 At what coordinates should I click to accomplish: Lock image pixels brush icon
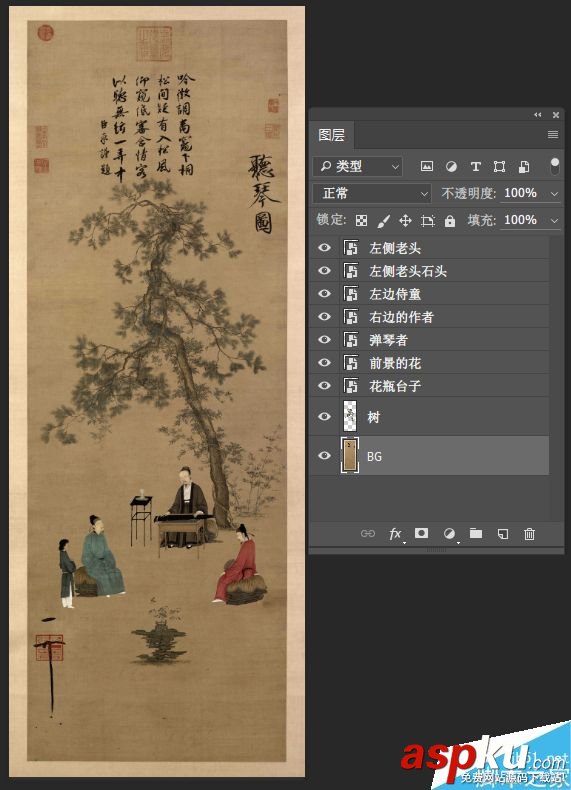point(384,221)
